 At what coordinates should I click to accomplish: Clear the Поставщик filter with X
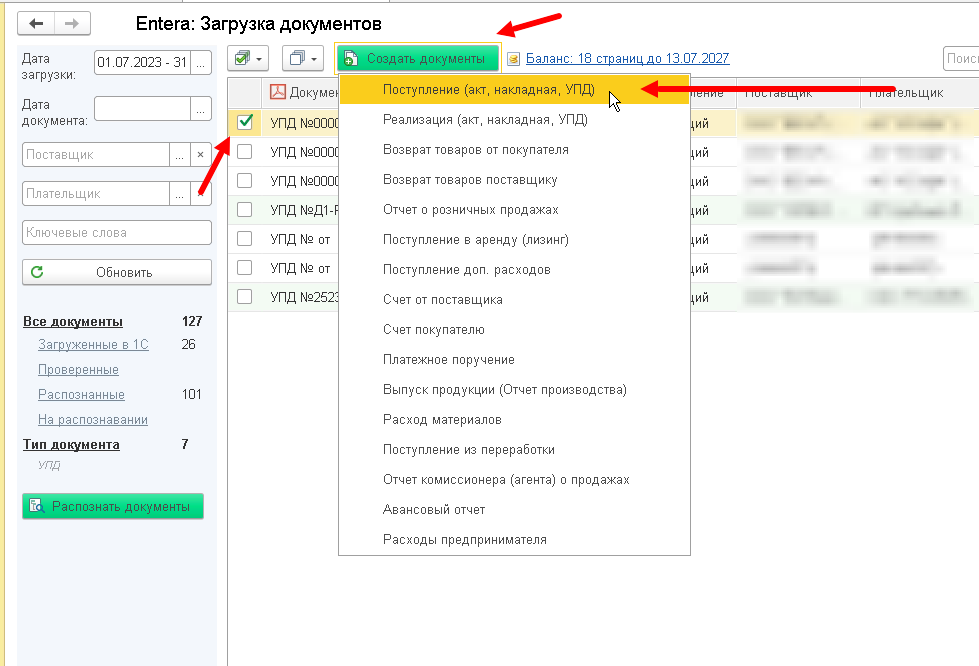coord(200,155)
